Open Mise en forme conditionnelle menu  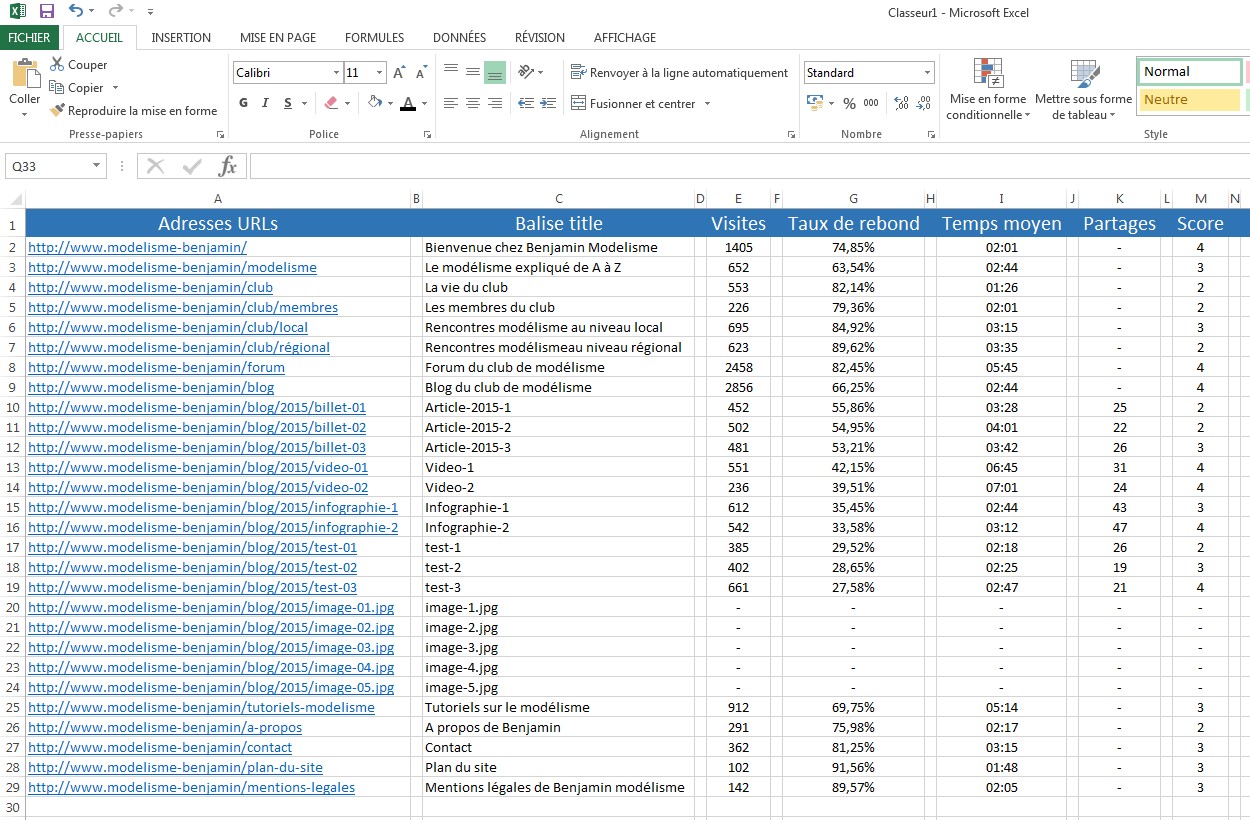987,89
